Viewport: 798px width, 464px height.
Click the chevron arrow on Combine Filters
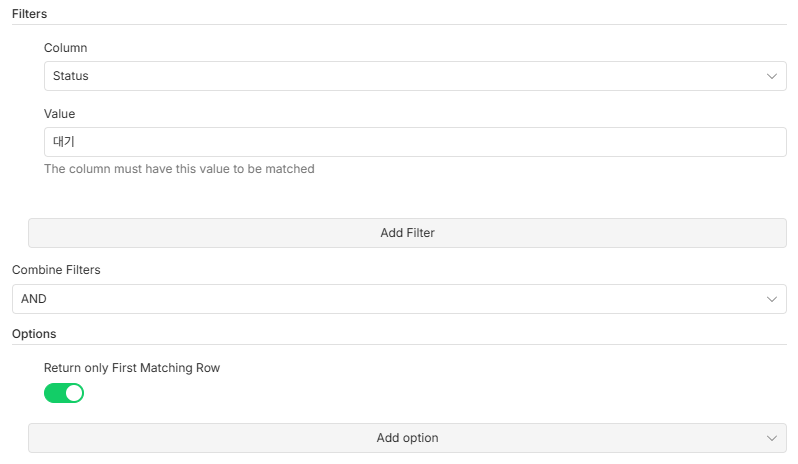coord(772,299)
